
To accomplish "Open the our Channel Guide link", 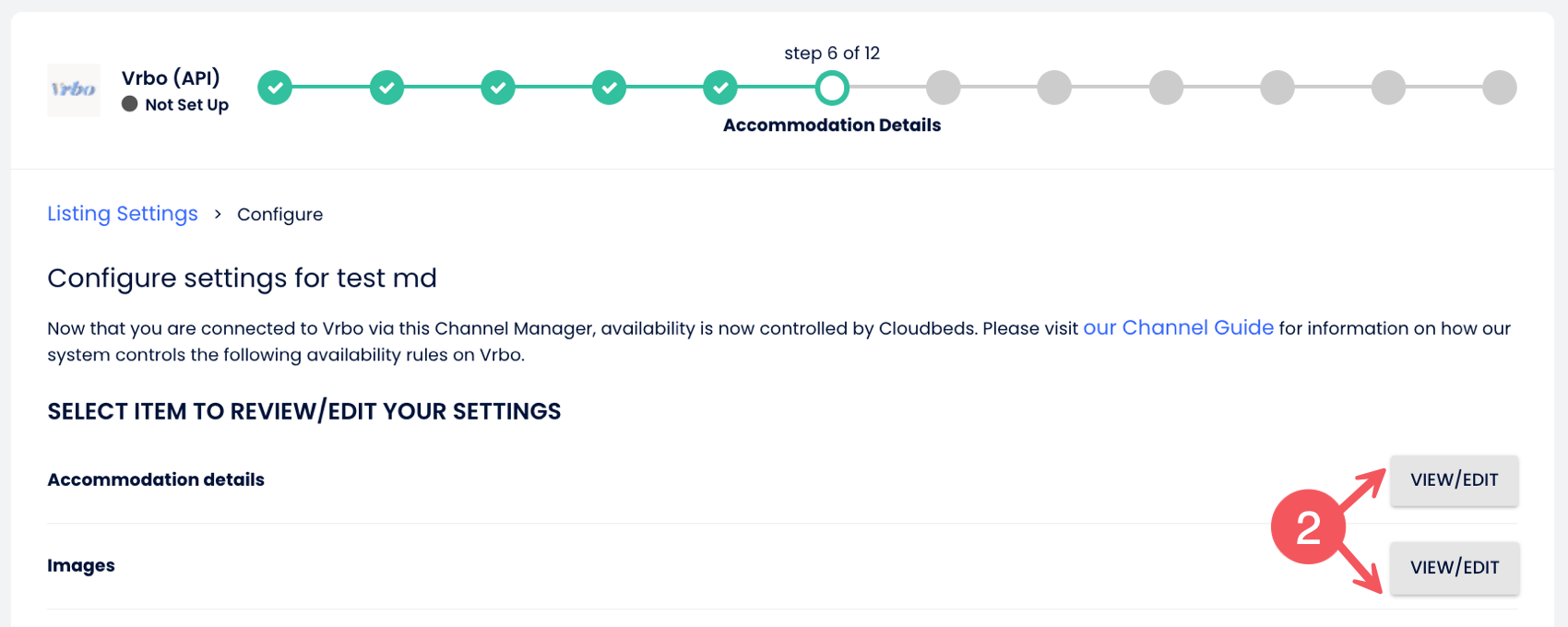I will [x=1178, y=328].
